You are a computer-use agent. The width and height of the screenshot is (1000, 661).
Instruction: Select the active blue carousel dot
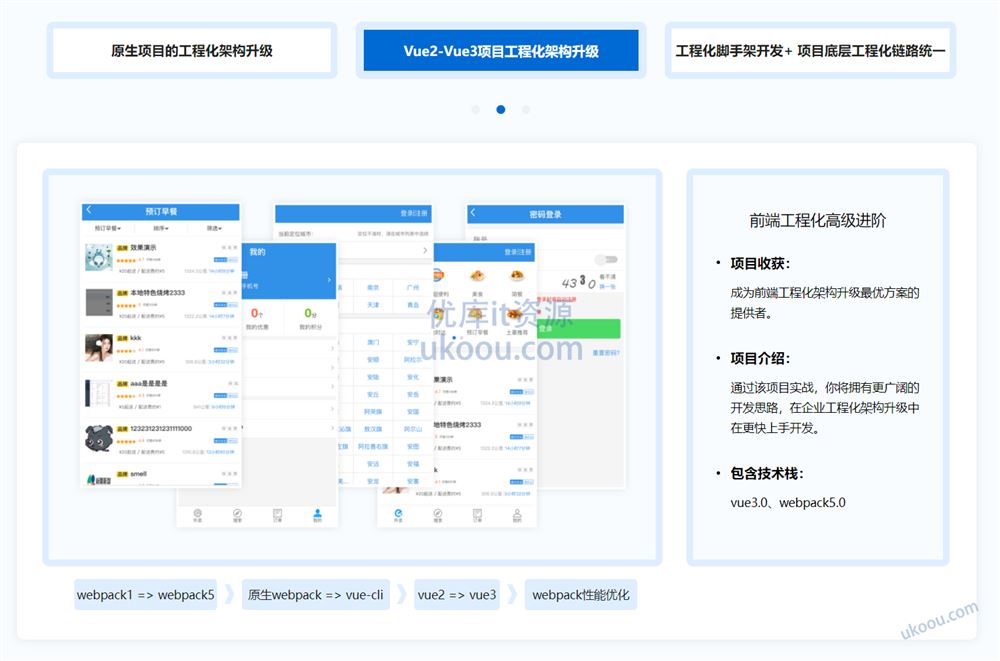click(501, 110)
